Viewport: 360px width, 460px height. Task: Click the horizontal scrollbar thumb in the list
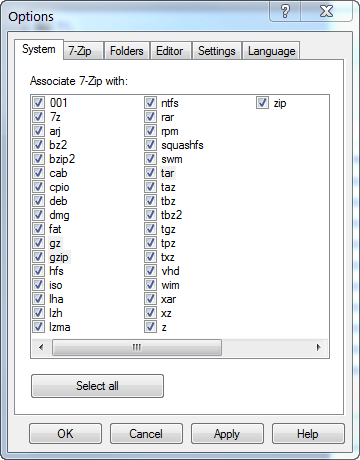pyautogui.click(x=137, y=347)
